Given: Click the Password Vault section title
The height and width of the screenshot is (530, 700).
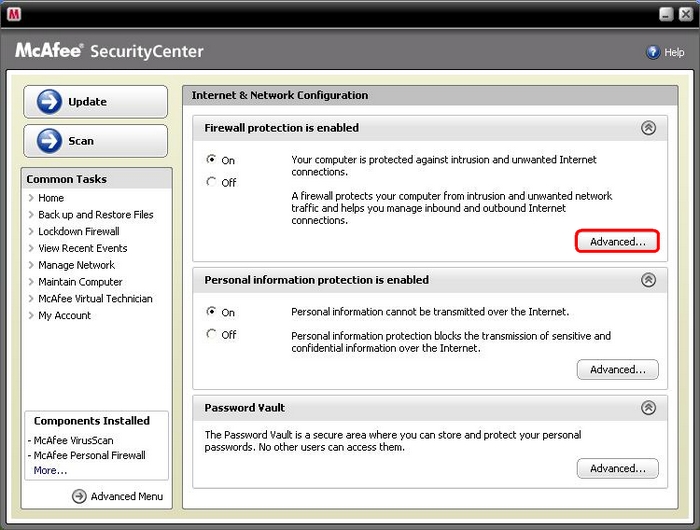Looking at the screenshot, I should click(245, 408).
